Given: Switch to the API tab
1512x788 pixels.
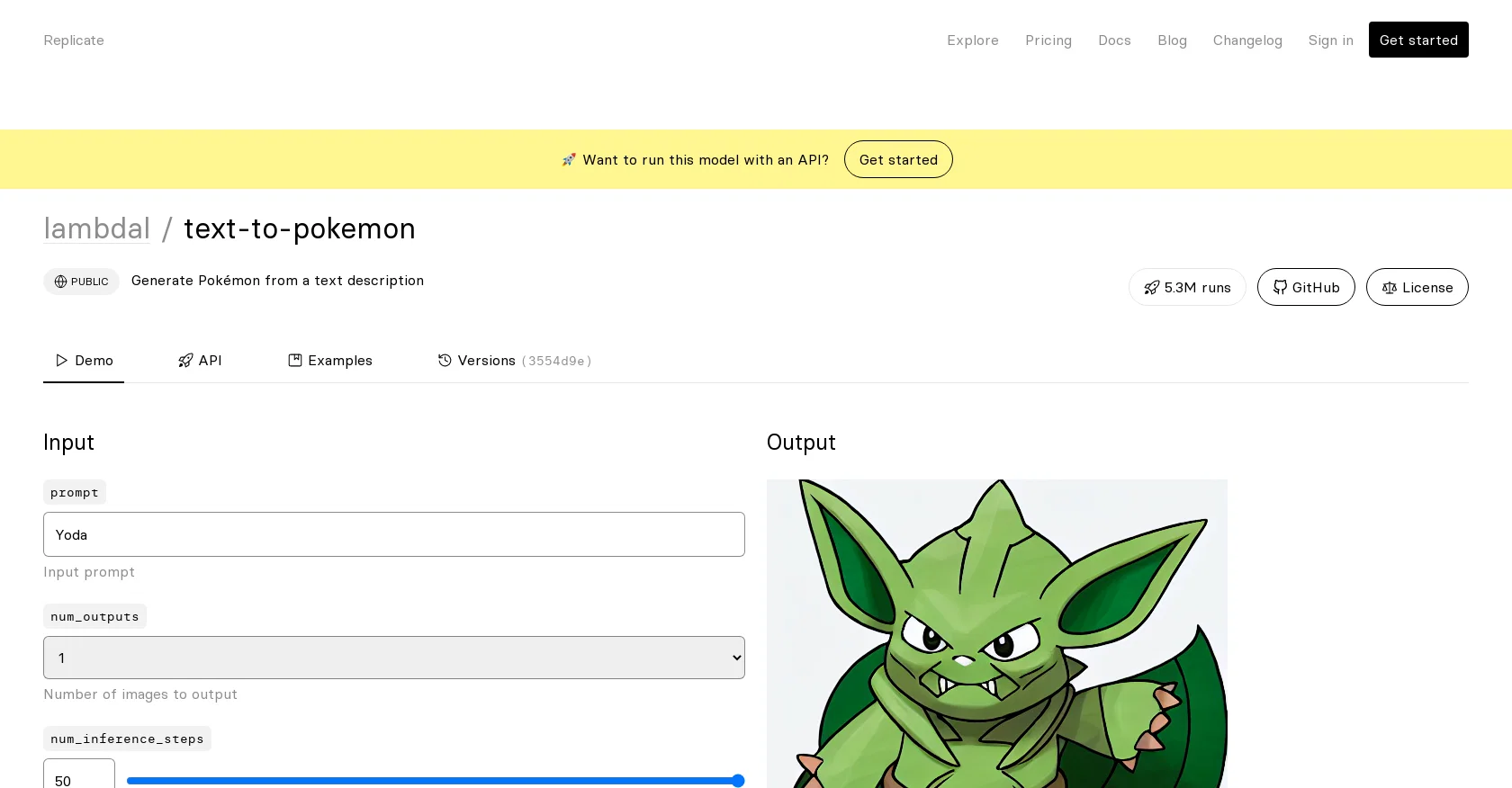Looking at the screenshot, I should [x=200, y=361].
